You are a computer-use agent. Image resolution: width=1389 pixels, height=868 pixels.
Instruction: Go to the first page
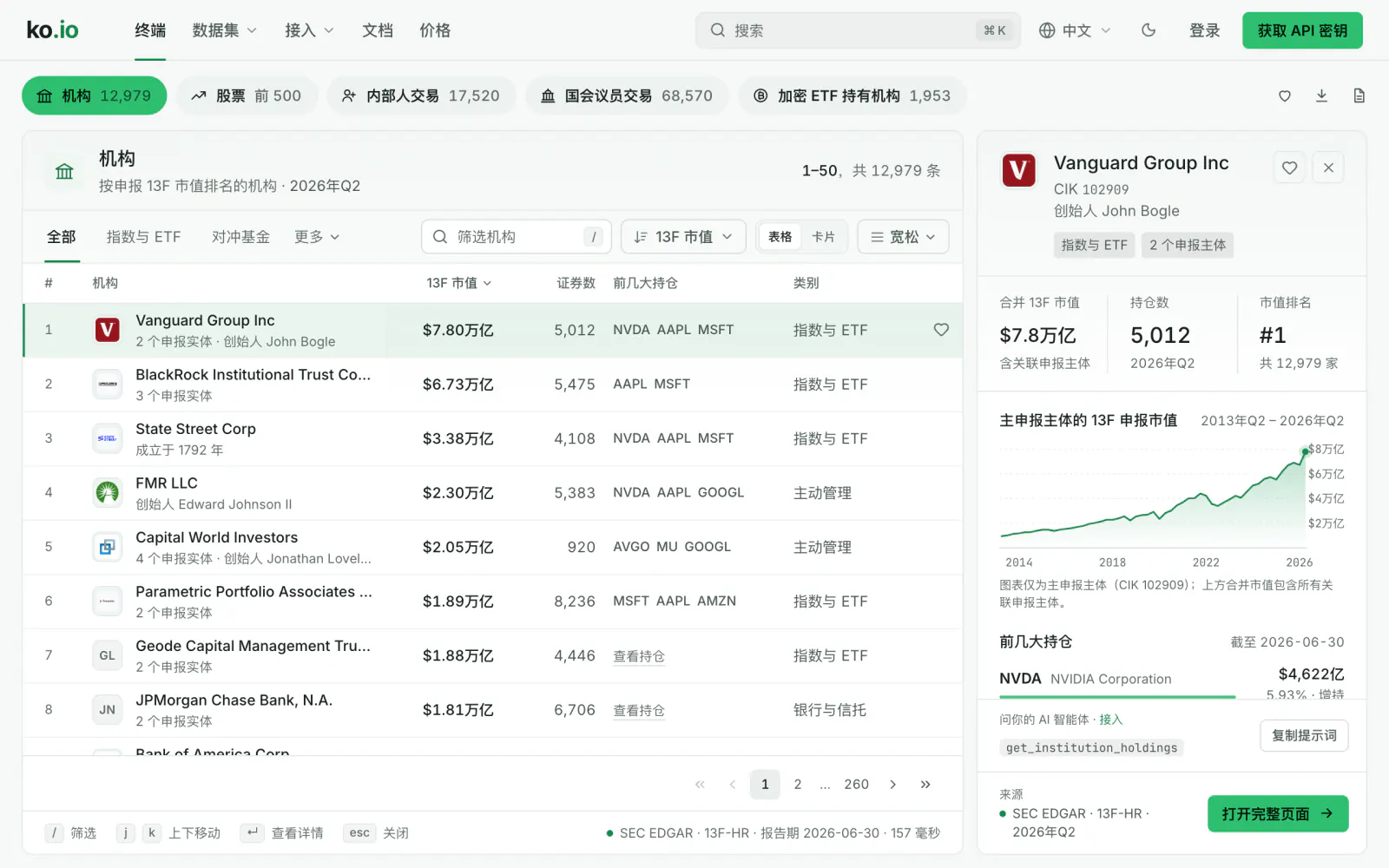tap(700, 784)
